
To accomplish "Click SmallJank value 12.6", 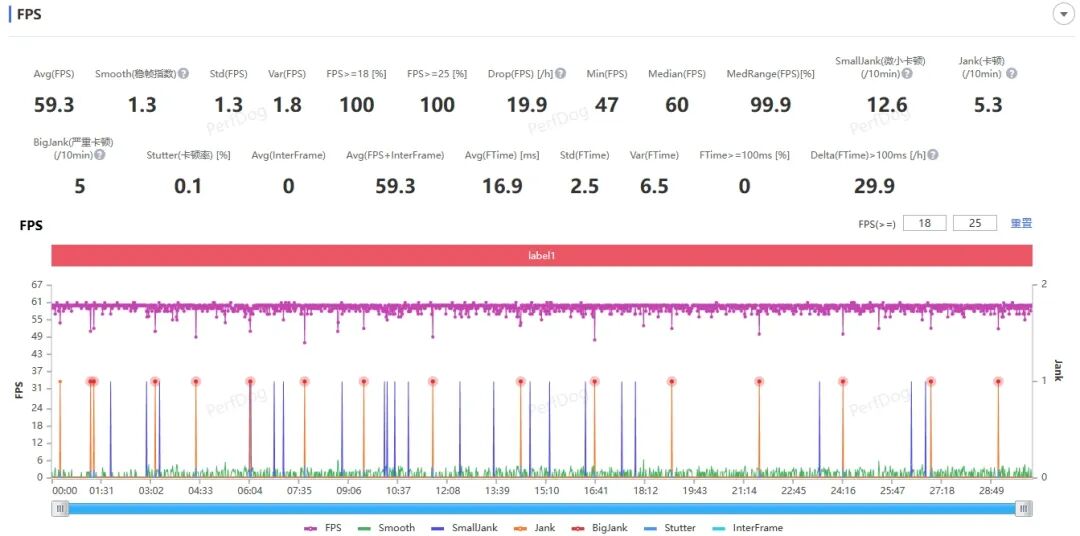I will pos(887,105).
